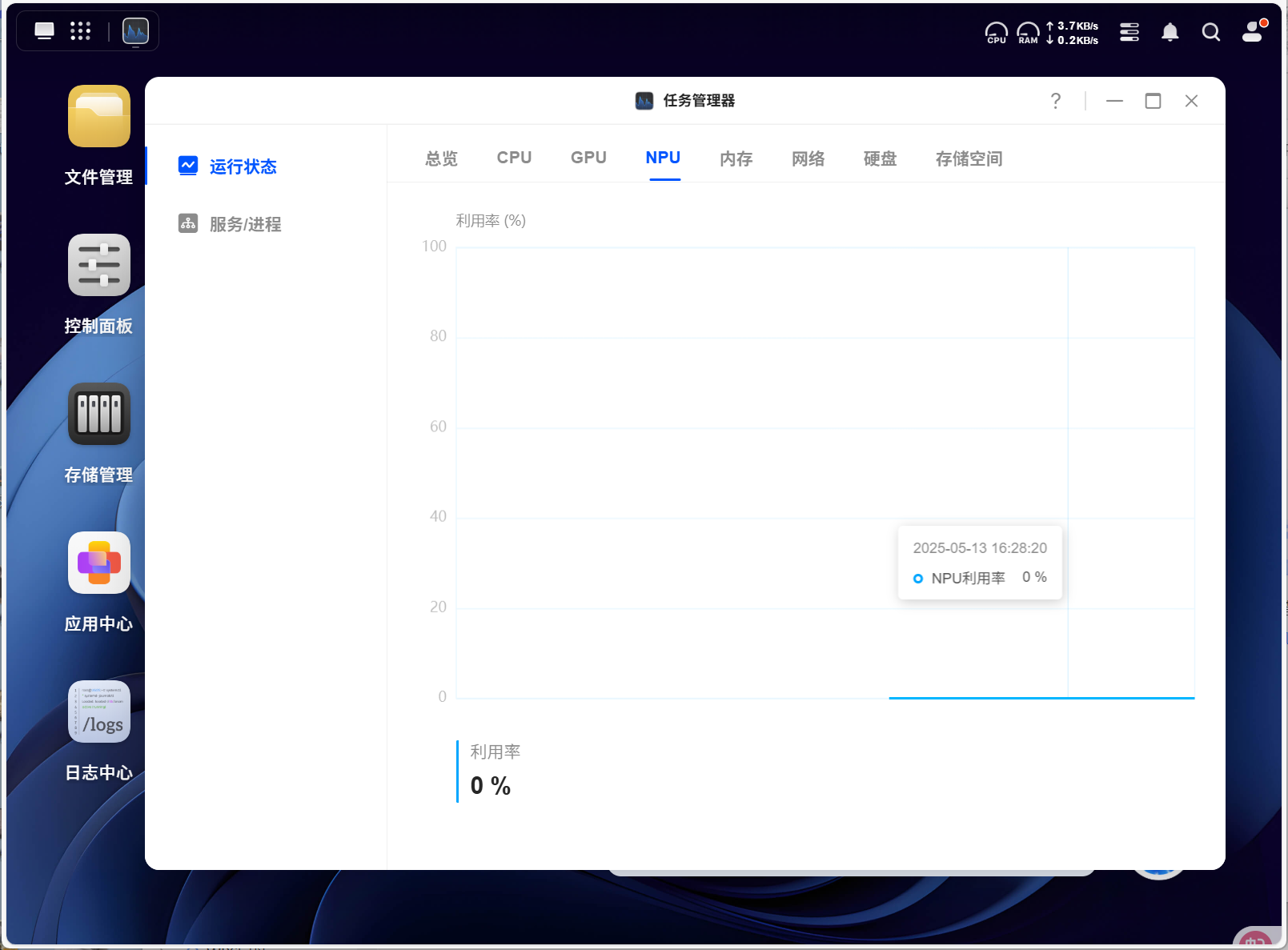Click task manager icon in title bar
This screenshot has height=950, width=1288.
pos(644,101)
